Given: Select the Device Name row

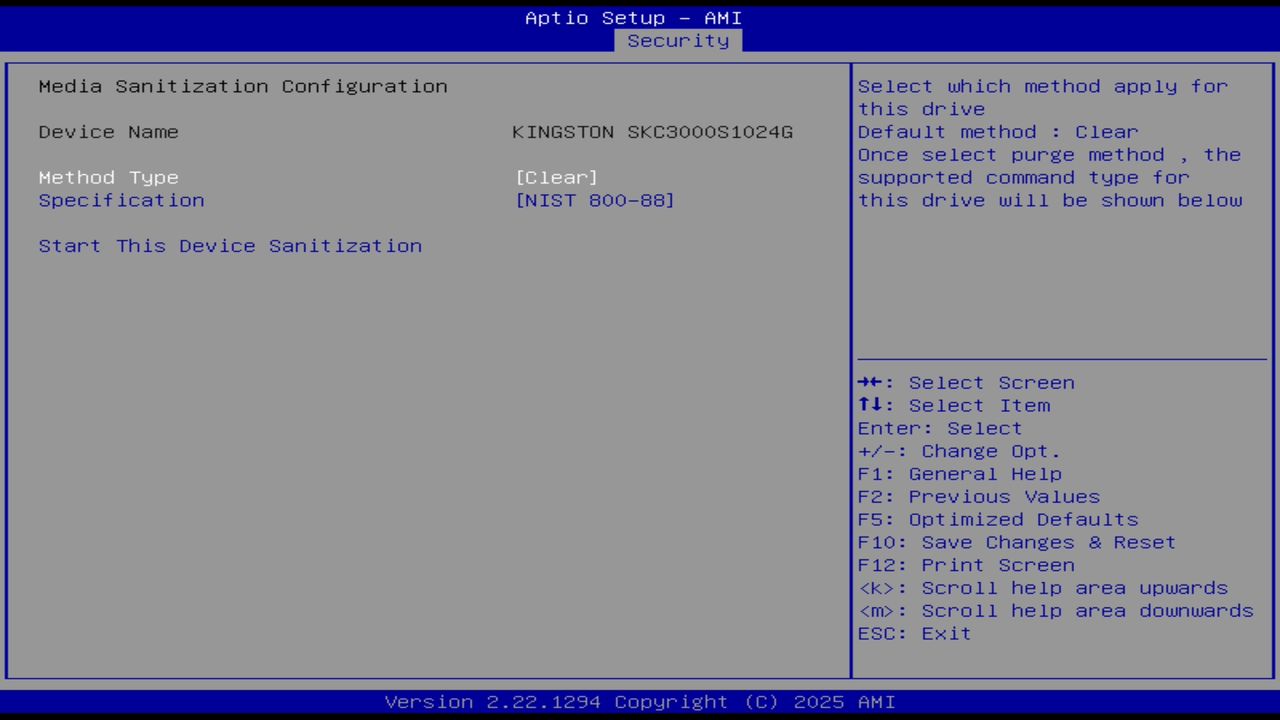Looking at the screenshot, I should pos(108,131).
